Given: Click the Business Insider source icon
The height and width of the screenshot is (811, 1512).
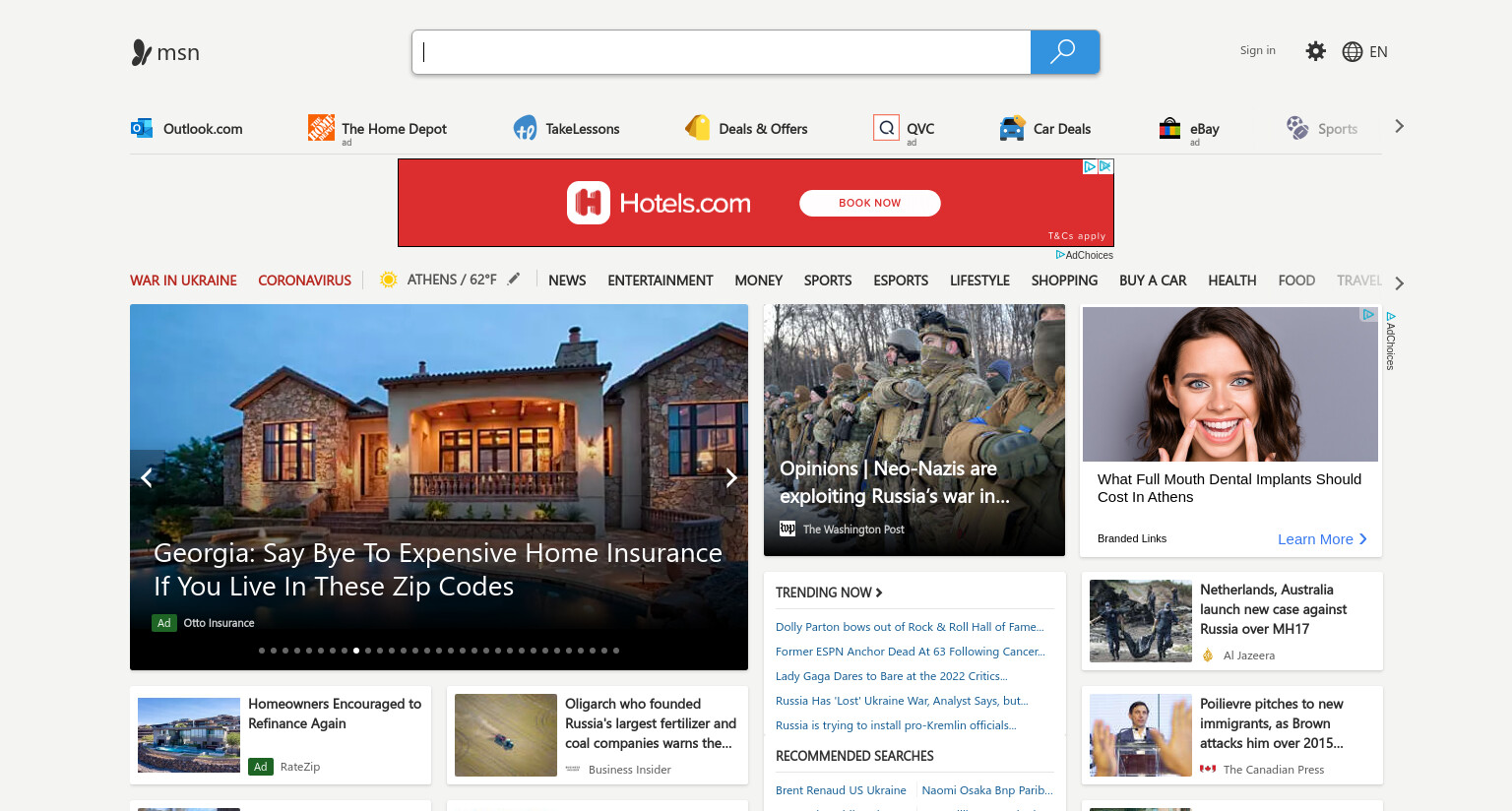Looking at the screenshot, I should point(573,769).
